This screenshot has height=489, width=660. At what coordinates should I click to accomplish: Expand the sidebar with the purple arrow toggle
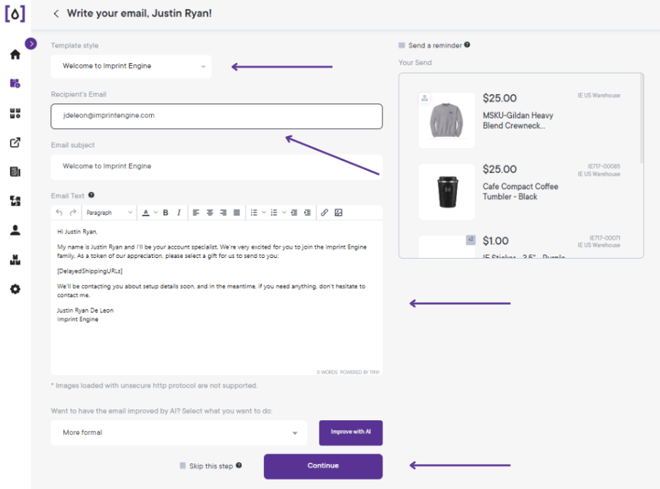(31, 43)
